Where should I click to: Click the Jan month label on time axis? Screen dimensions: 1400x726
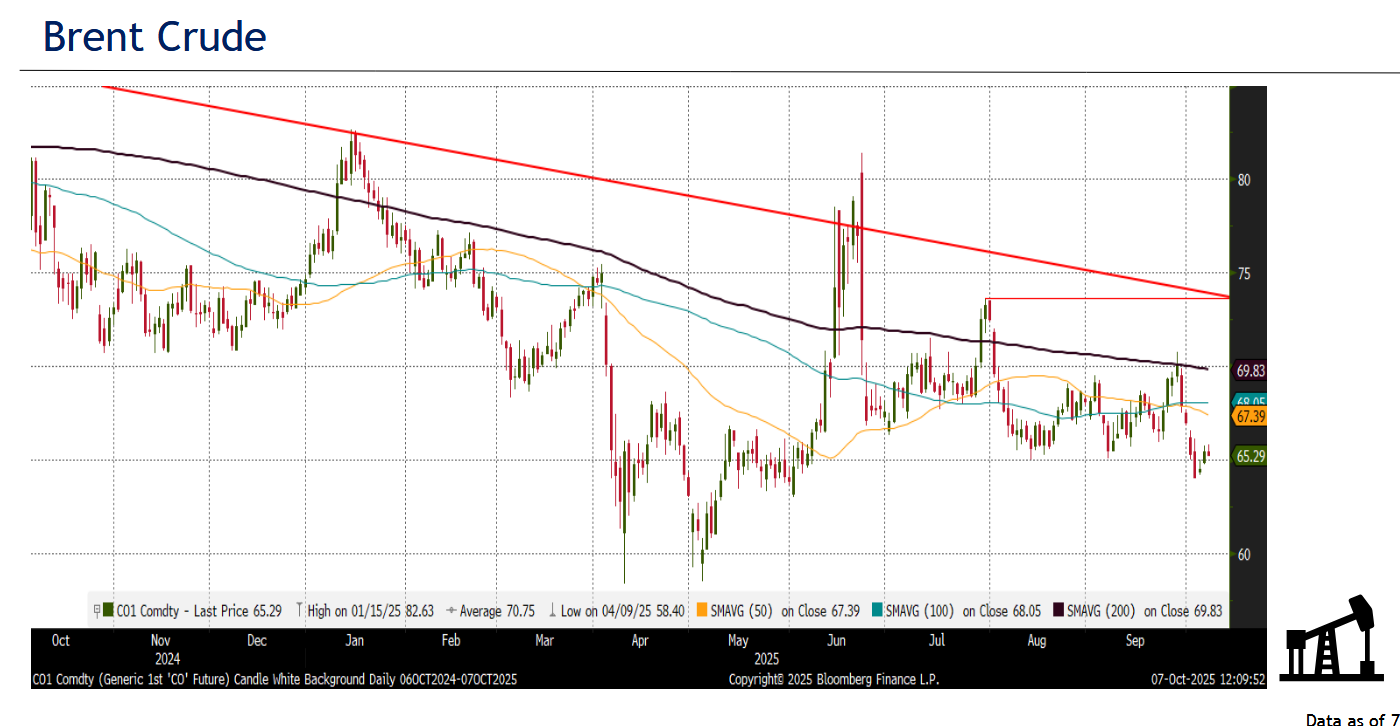pyautogui.click(x=353, y=641)
